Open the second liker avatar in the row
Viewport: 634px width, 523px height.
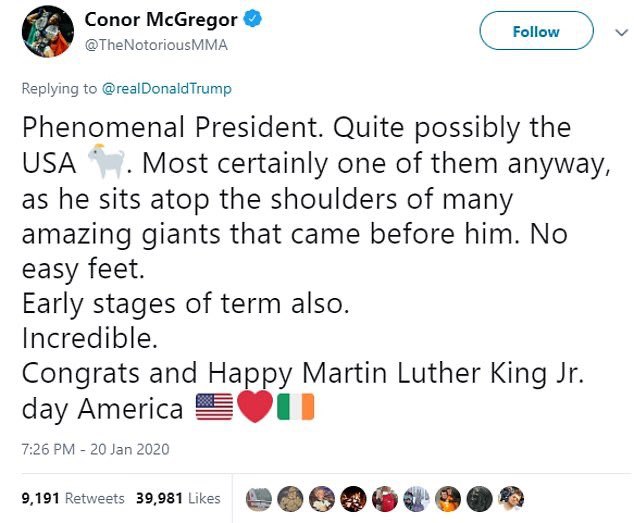point(290,498)
